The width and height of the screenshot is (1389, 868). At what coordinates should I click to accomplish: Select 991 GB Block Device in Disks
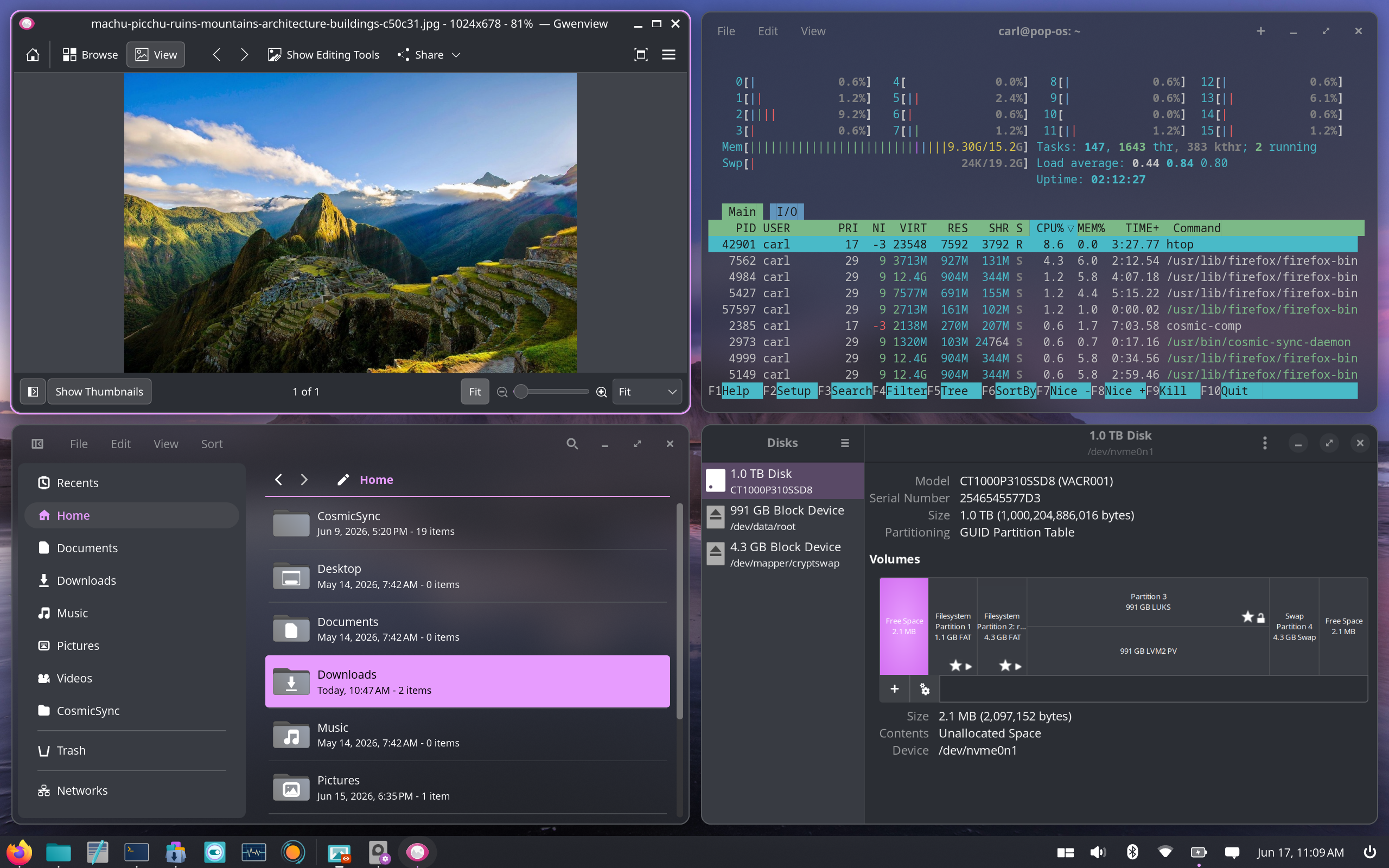tap(783, 517)
